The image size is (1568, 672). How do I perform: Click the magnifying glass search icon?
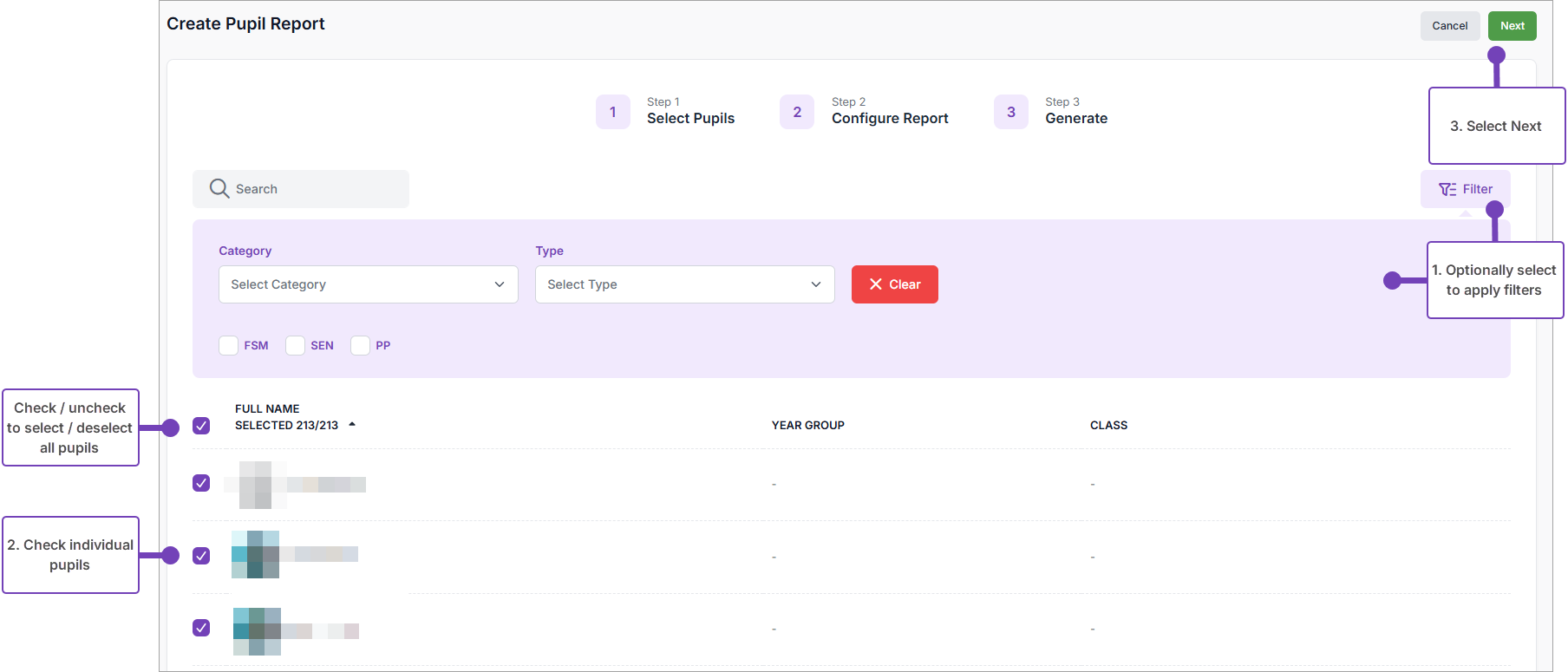tap(219, 189)
